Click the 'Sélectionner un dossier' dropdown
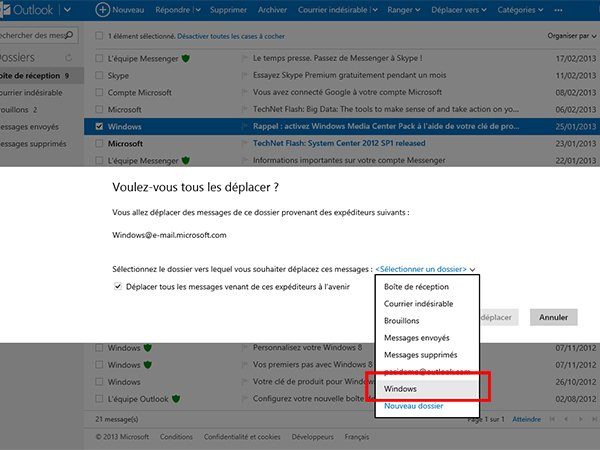 (x=425, y=269)
